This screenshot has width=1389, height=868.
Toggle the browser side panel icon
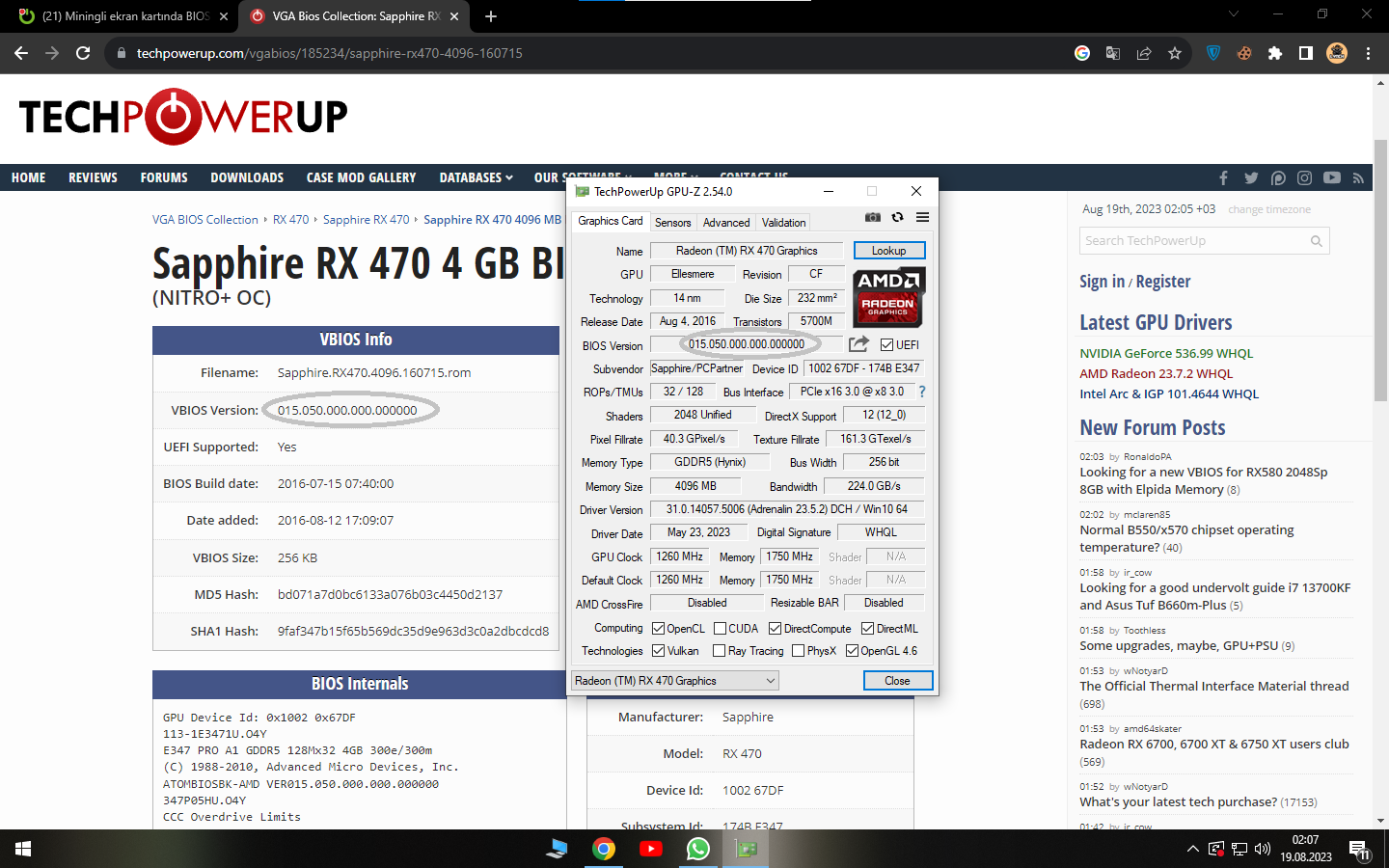coord(1306,53)
